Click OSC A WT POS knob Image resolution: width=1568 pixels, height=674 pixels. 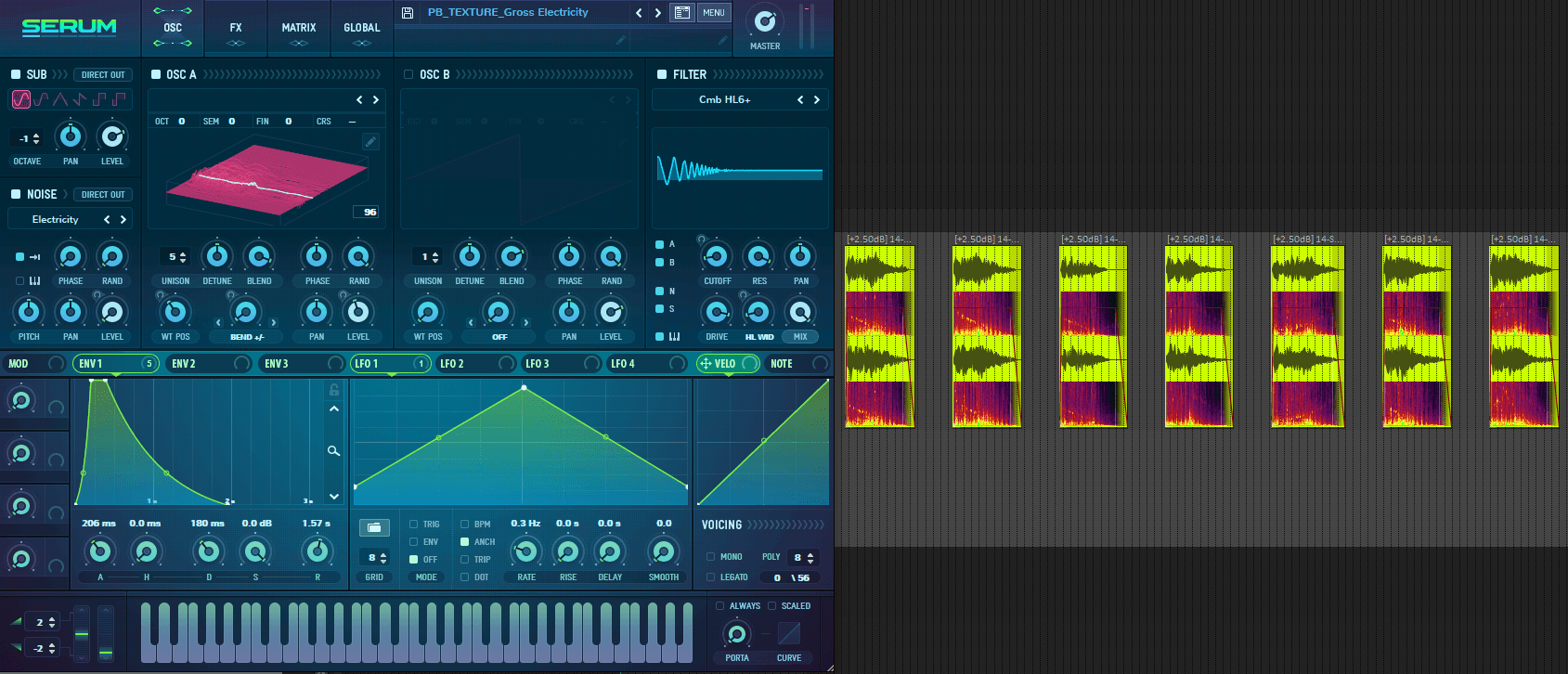[175, 312]
